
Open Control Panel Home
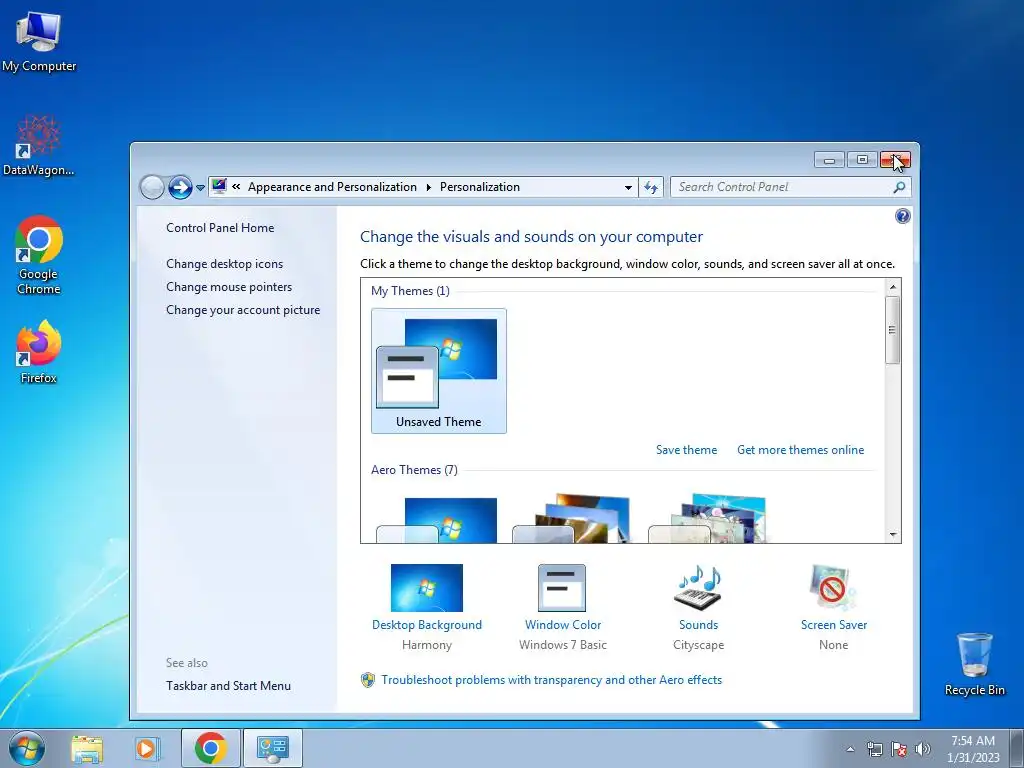(x=220, y=228)
